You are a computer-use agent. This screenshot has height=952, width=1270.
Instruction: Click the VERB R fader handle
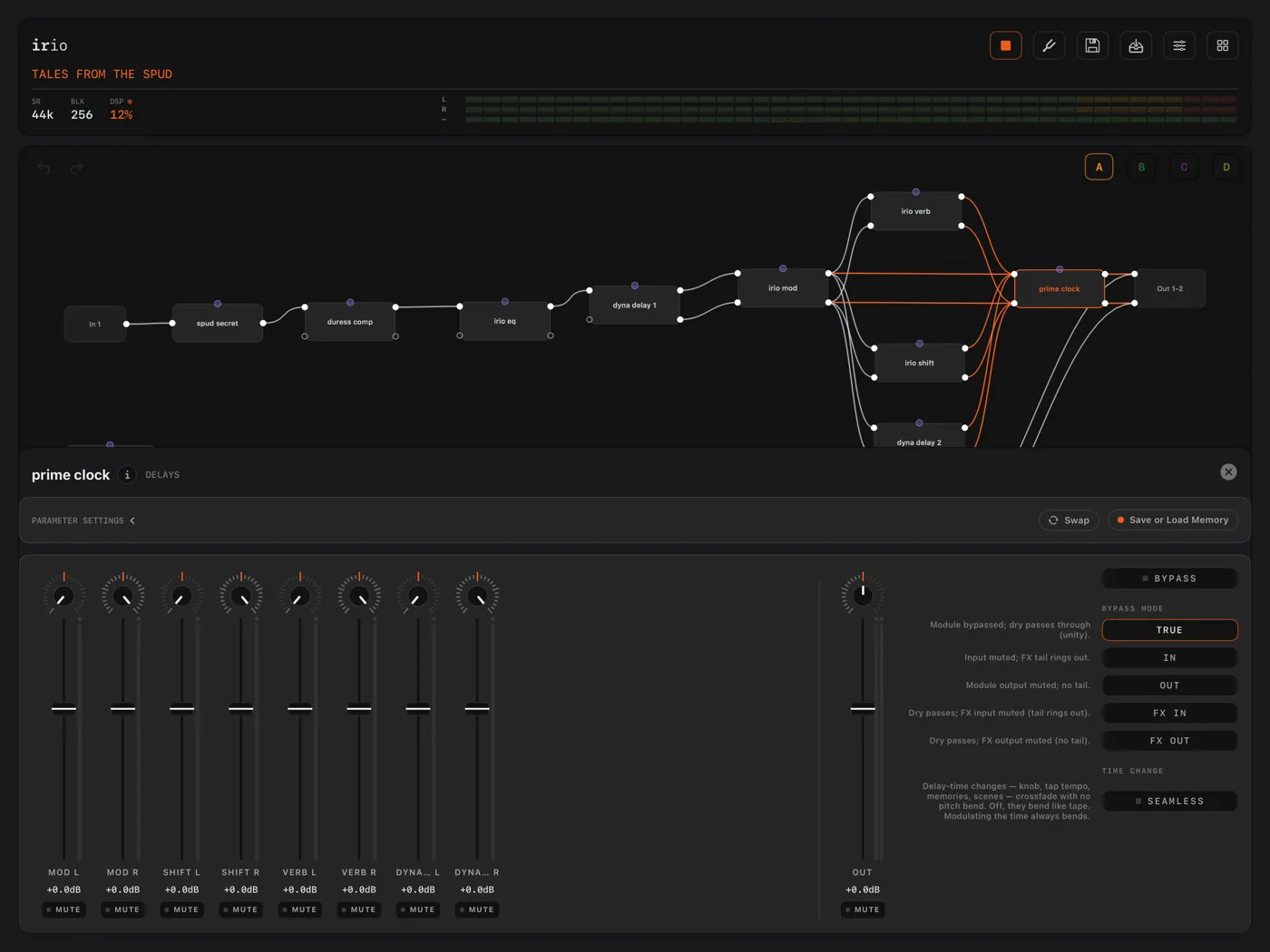pyautogui.click(x=359, y=708)
